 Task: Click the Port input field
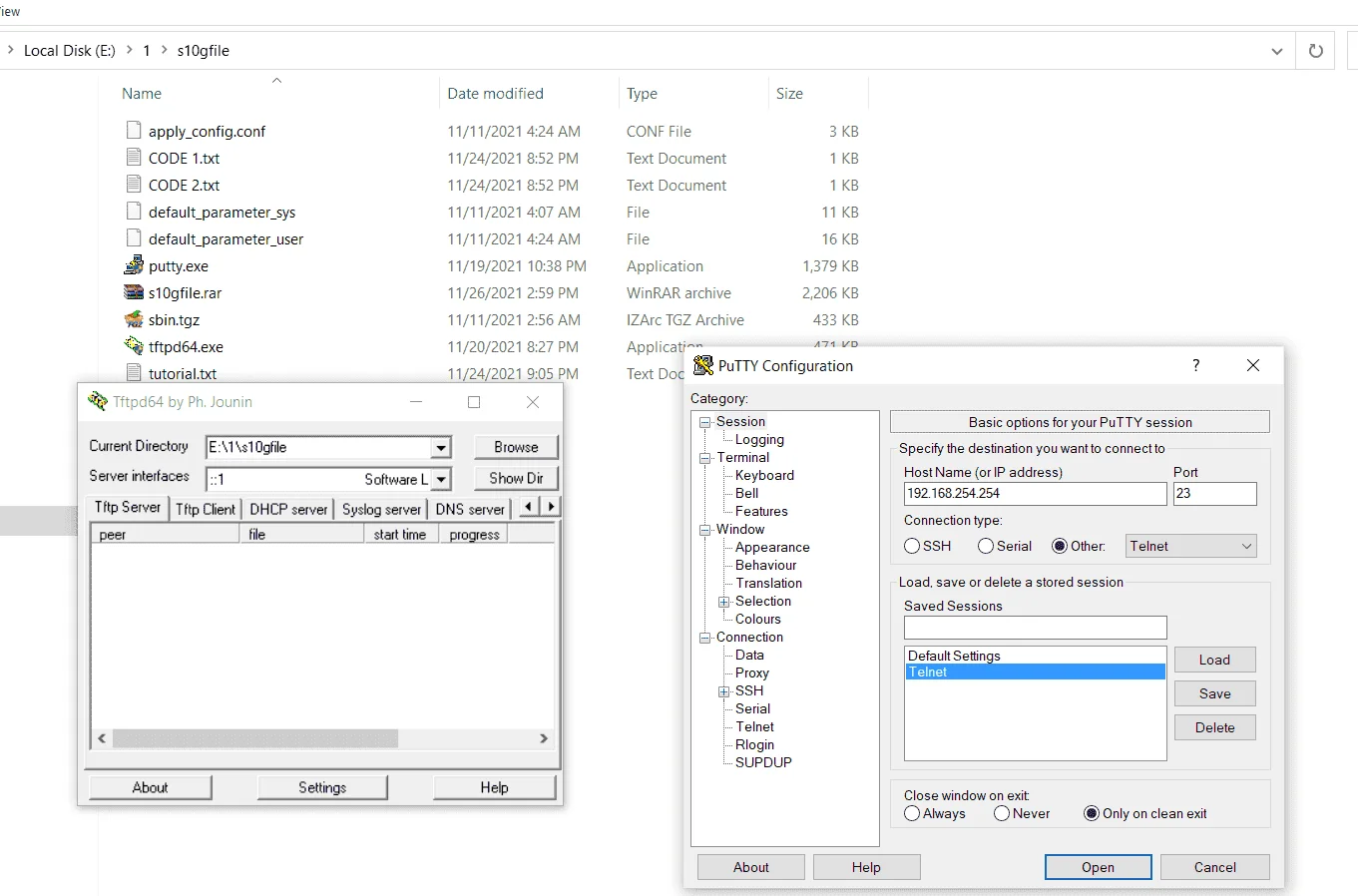[x=1214, y=493]
